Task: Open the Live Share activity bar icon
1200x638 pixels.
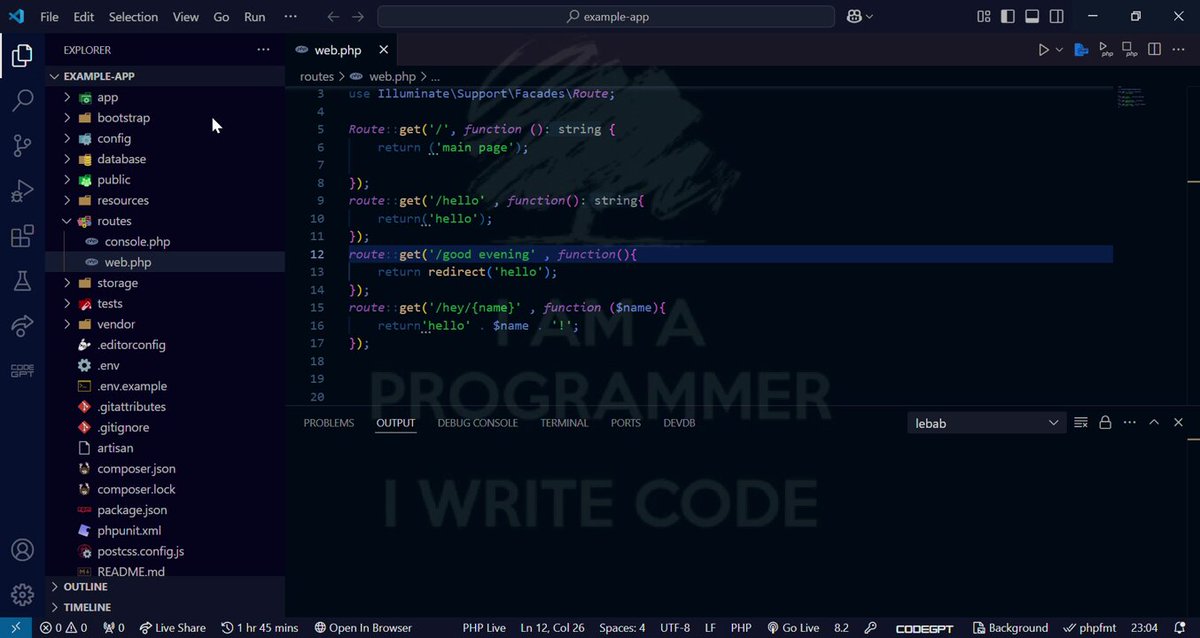Action: tap(22, 326)
